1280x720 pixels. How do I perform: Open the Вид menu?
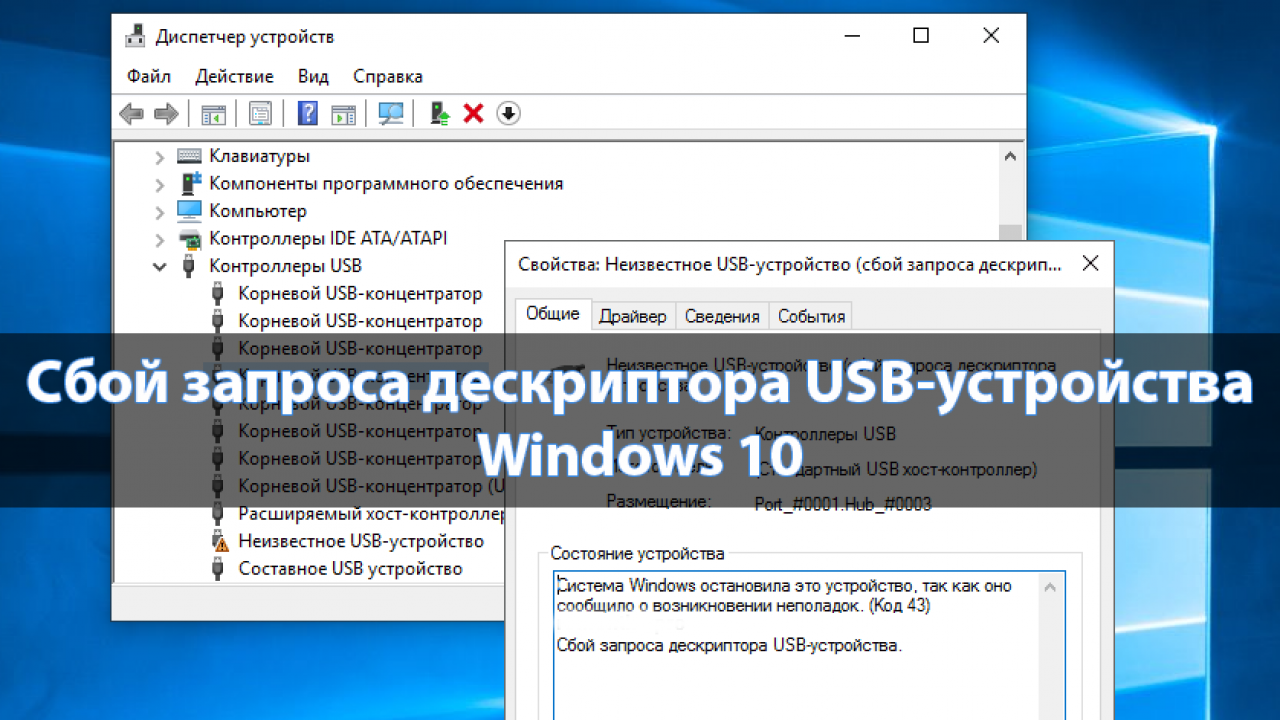[313, 76]
